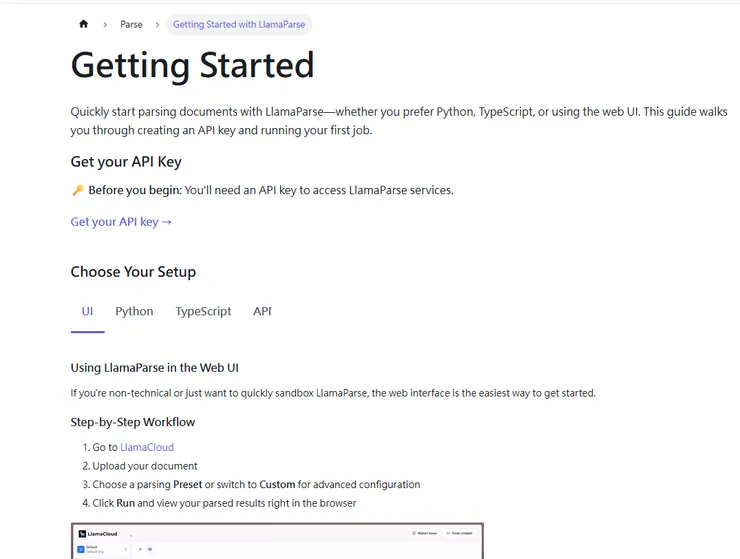Select the 'If you're non-technical' sentence
740x559 pixels.
point(333,393)
